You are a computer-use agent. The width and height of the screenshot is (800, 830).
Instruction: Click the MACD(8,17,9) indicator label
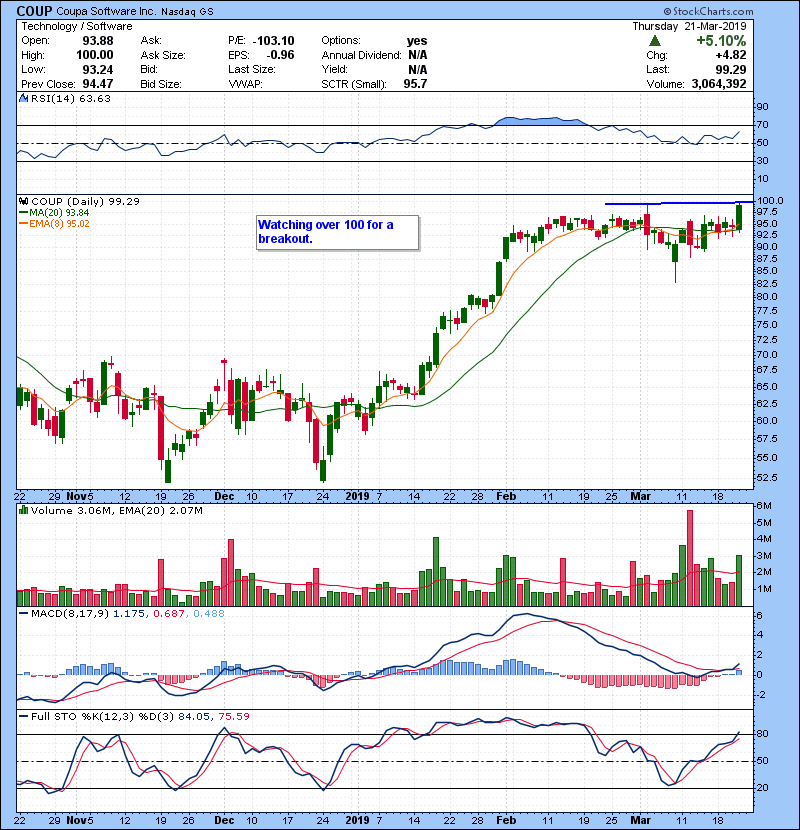coord(70,614)
